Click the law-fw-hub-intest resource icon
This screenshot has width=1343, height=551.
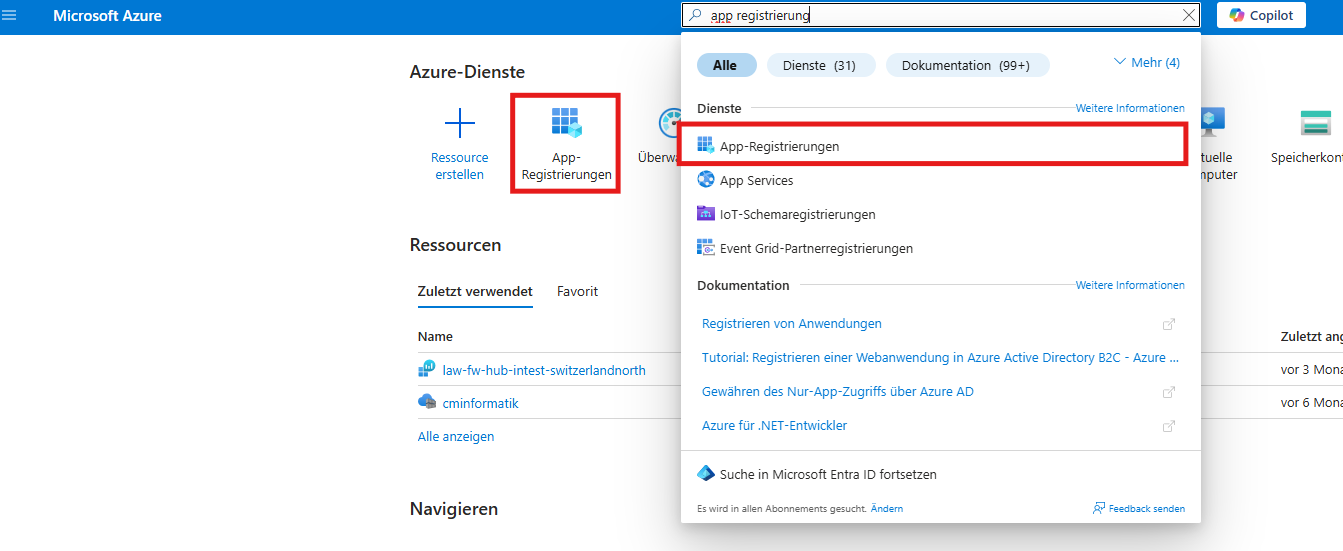(x=427, y=369)
